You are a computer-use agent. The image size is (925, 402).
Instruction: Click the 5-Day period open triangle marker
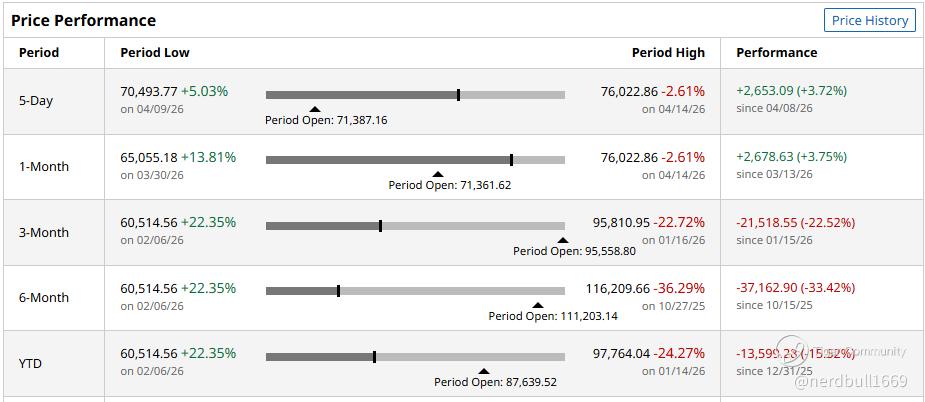click(x=315, y=109)
